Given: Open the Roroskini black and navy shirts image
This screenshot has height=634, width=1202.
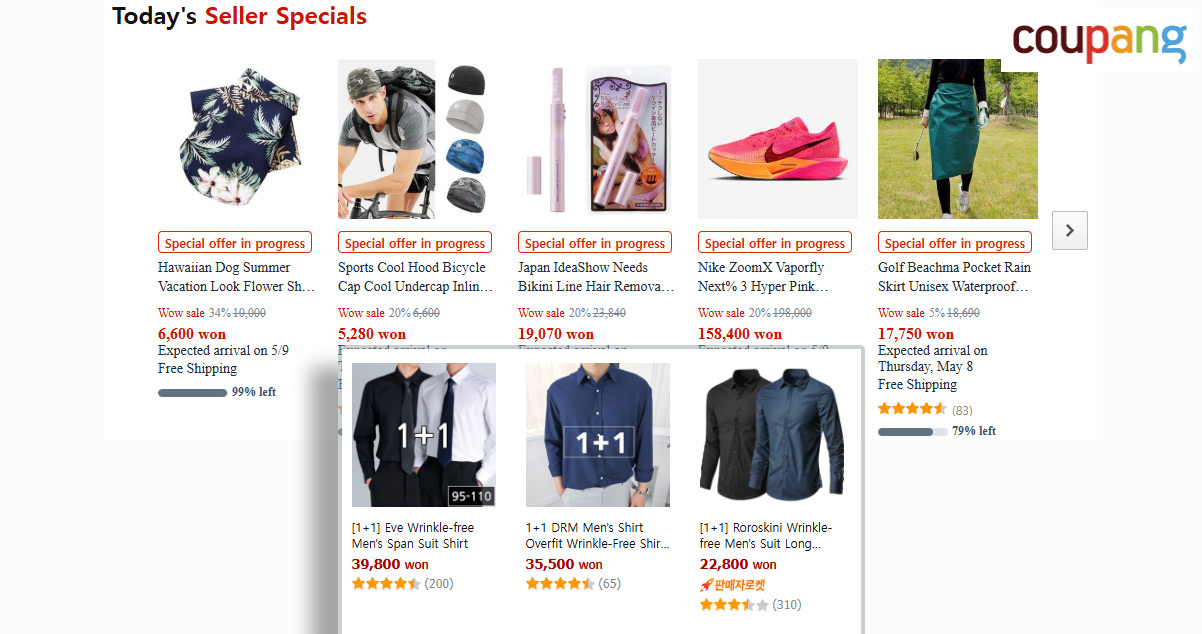Looking at the screenshot, I should click(x=772, y=435).
